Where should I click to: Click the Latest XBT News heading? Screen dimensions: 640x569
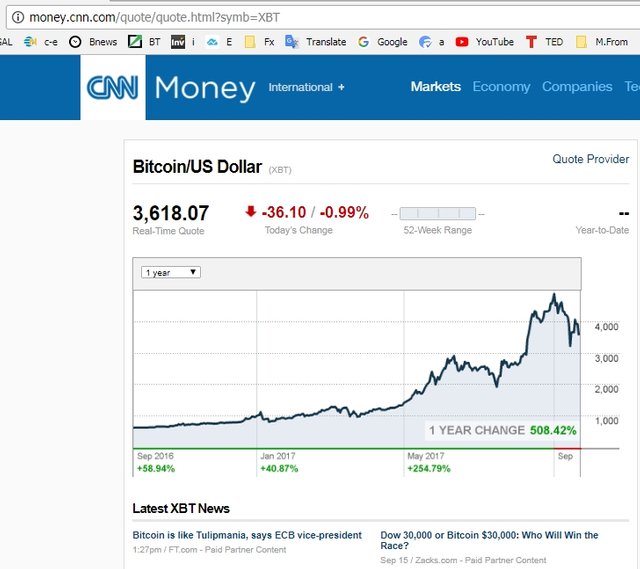(x=181, y=509)
